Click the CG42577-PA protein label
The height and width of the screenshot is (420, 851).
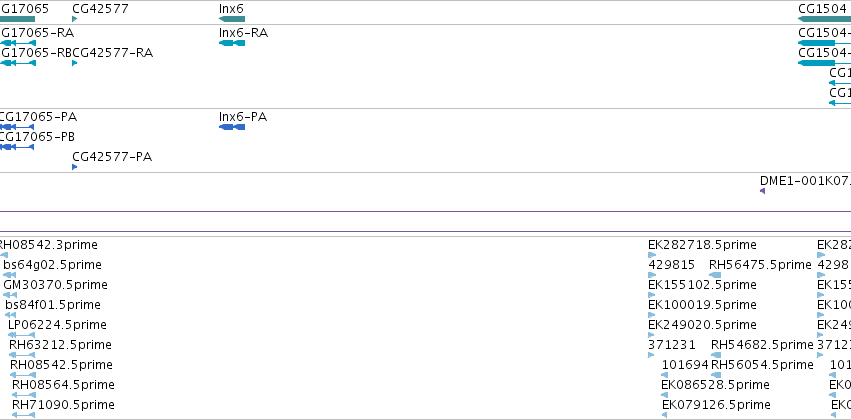point(112,157)
